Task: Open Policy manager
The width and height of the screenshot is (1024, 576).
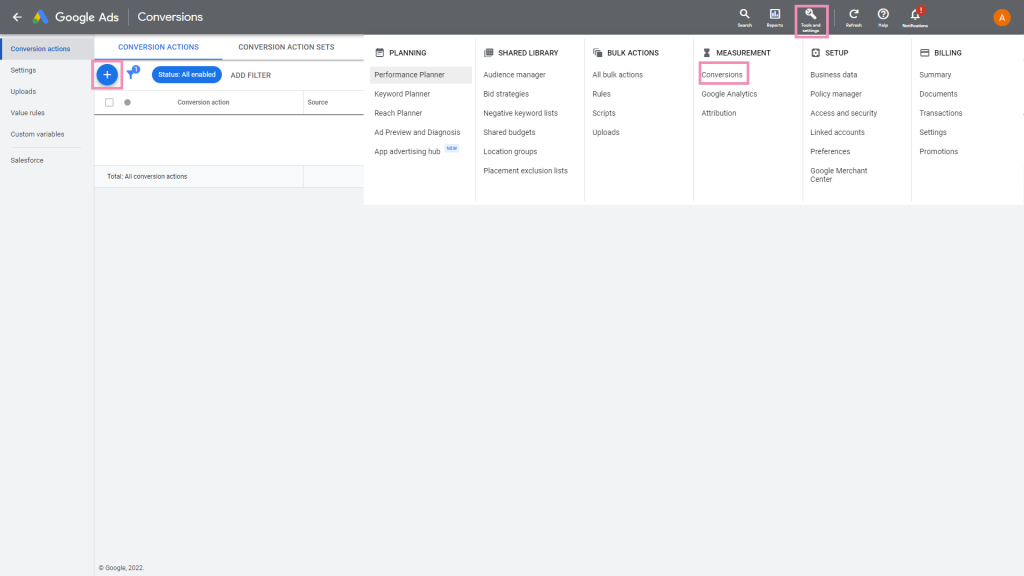Action: coord(836,94)
